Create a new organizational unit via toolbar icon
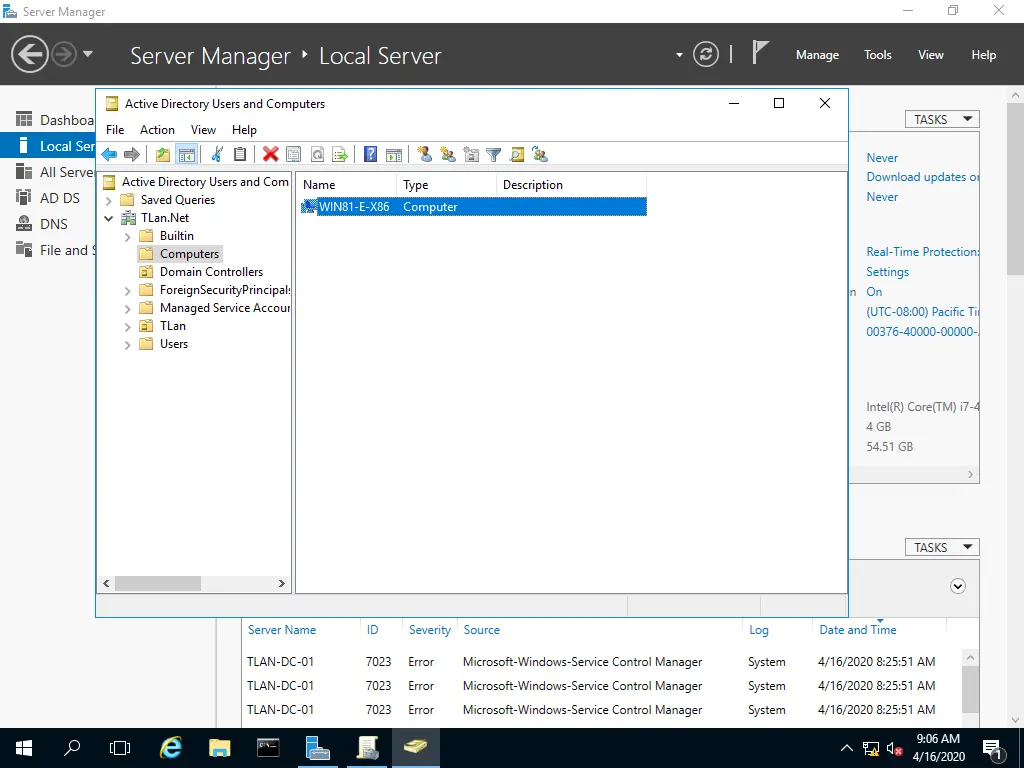Viewport: 1024px width, 768px height. (x=471, y=155)
